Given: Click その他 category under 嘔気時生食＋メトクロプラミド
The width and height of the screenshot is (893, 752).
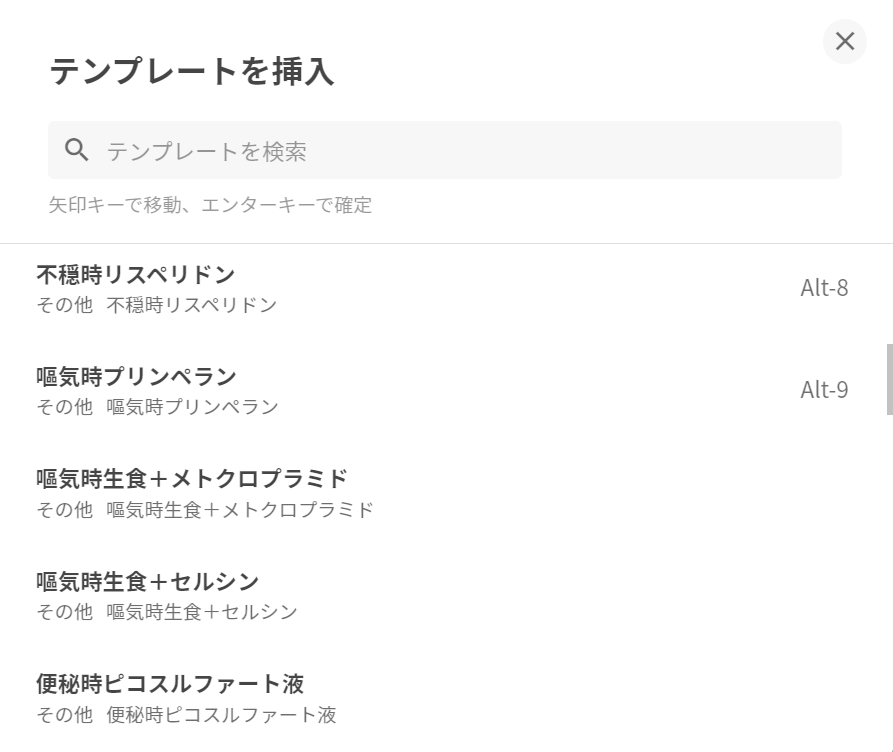Looking at the screenshot, I should 64,510.
